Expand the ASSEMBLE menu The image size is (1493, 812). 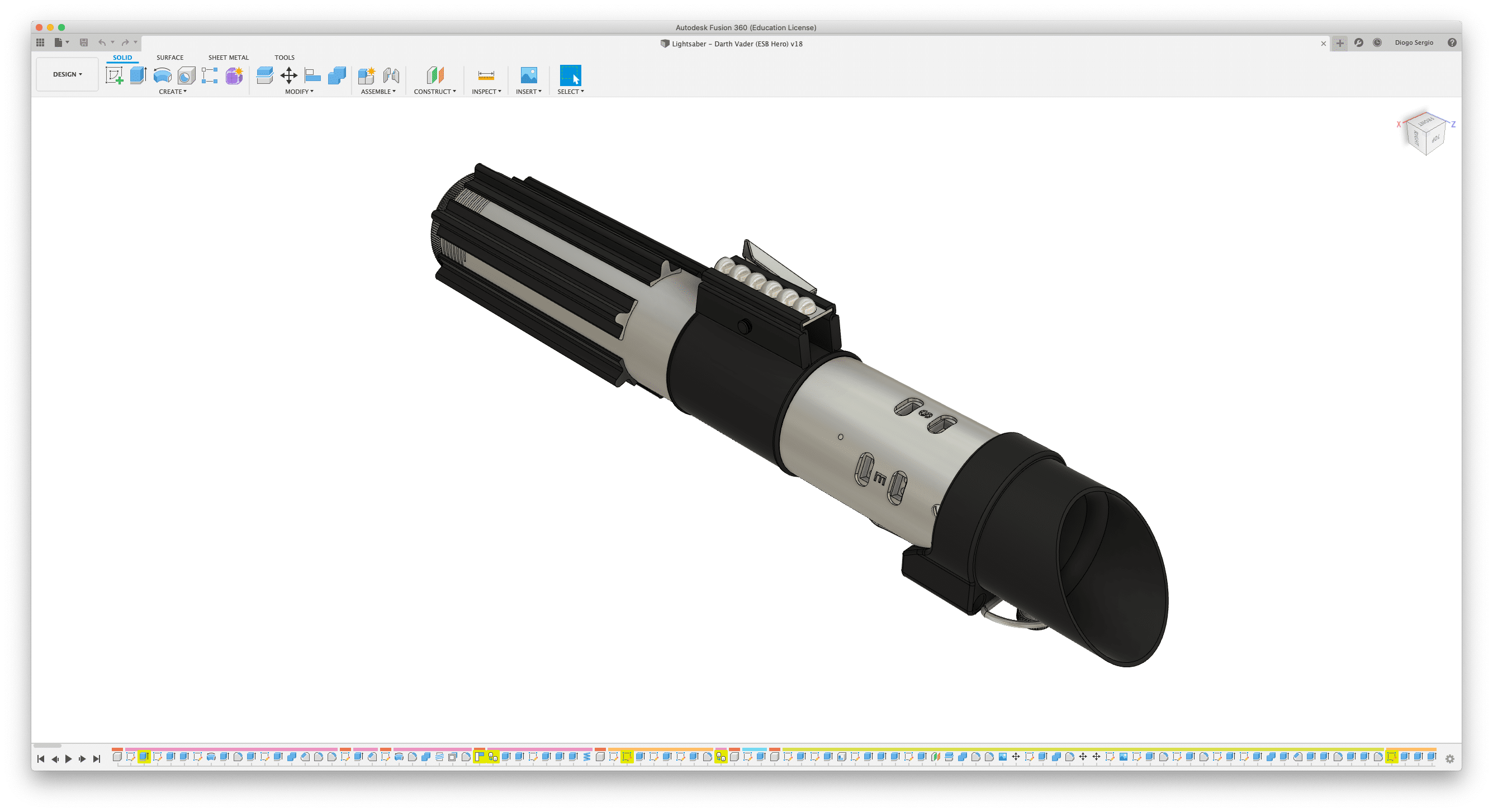pyautogui.click(x=378, y=92)
